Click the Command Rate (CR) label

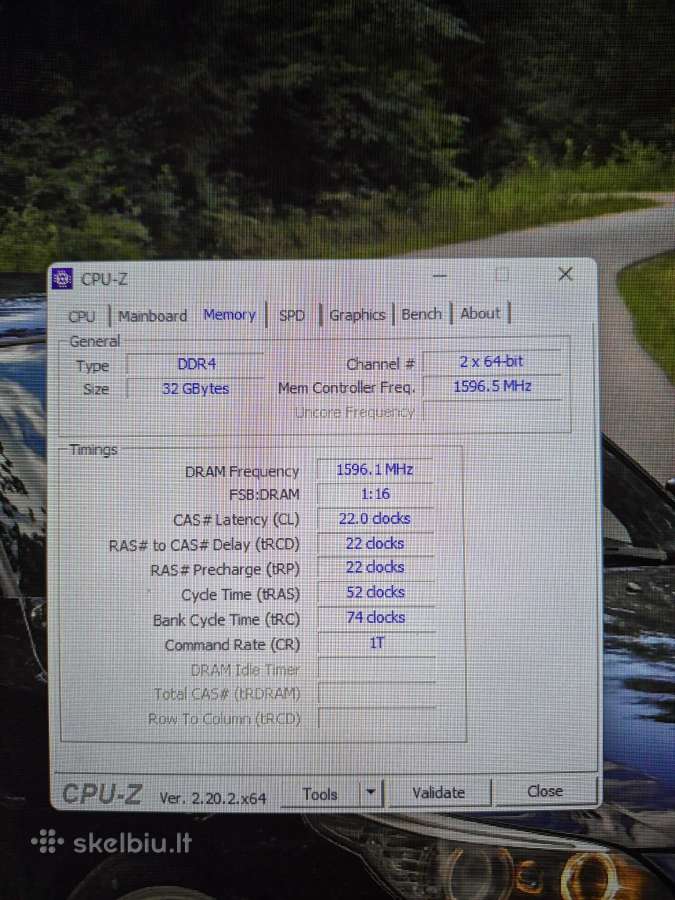point(232,645)
